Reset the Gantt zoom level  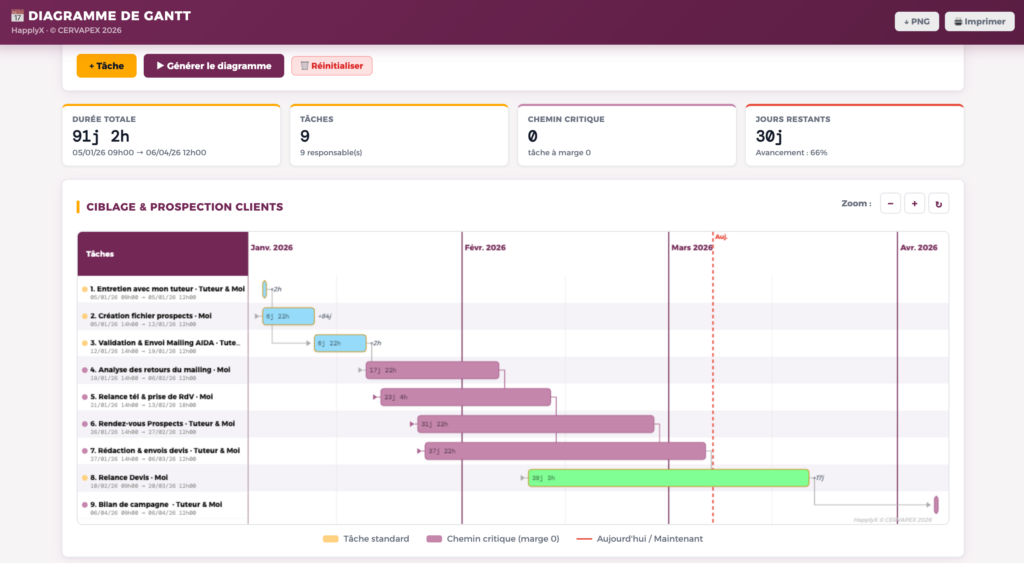[x=938, y=203]
